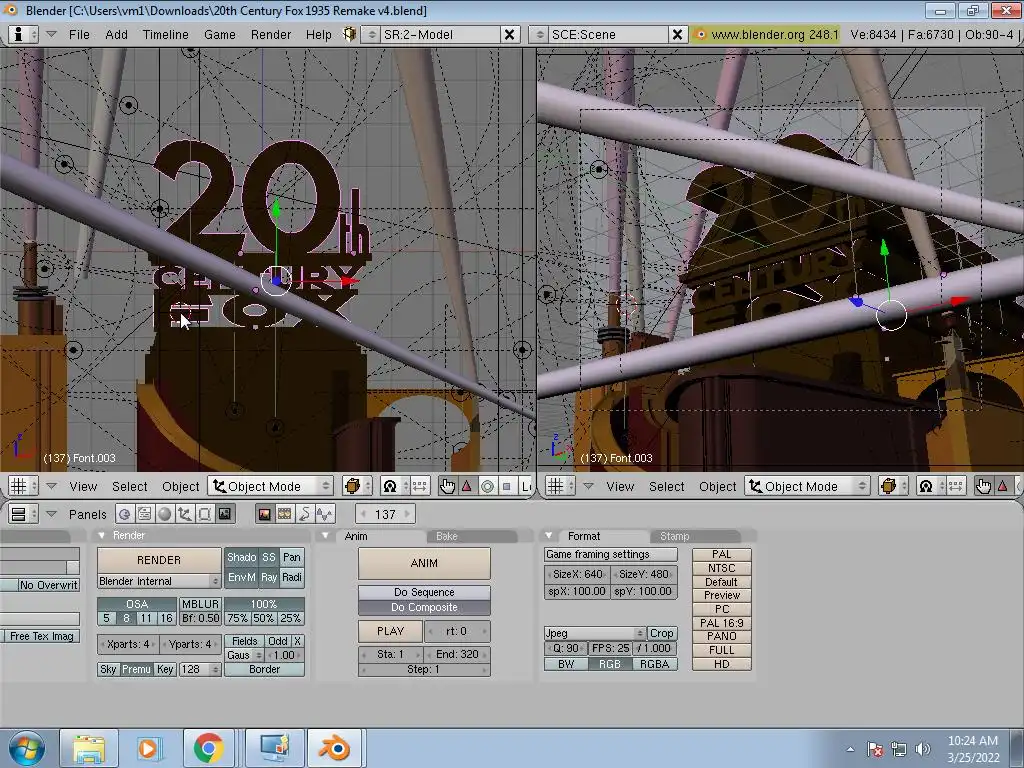Toggle the Pano render option
This screenshot has height=768, width=1024.
292,557
